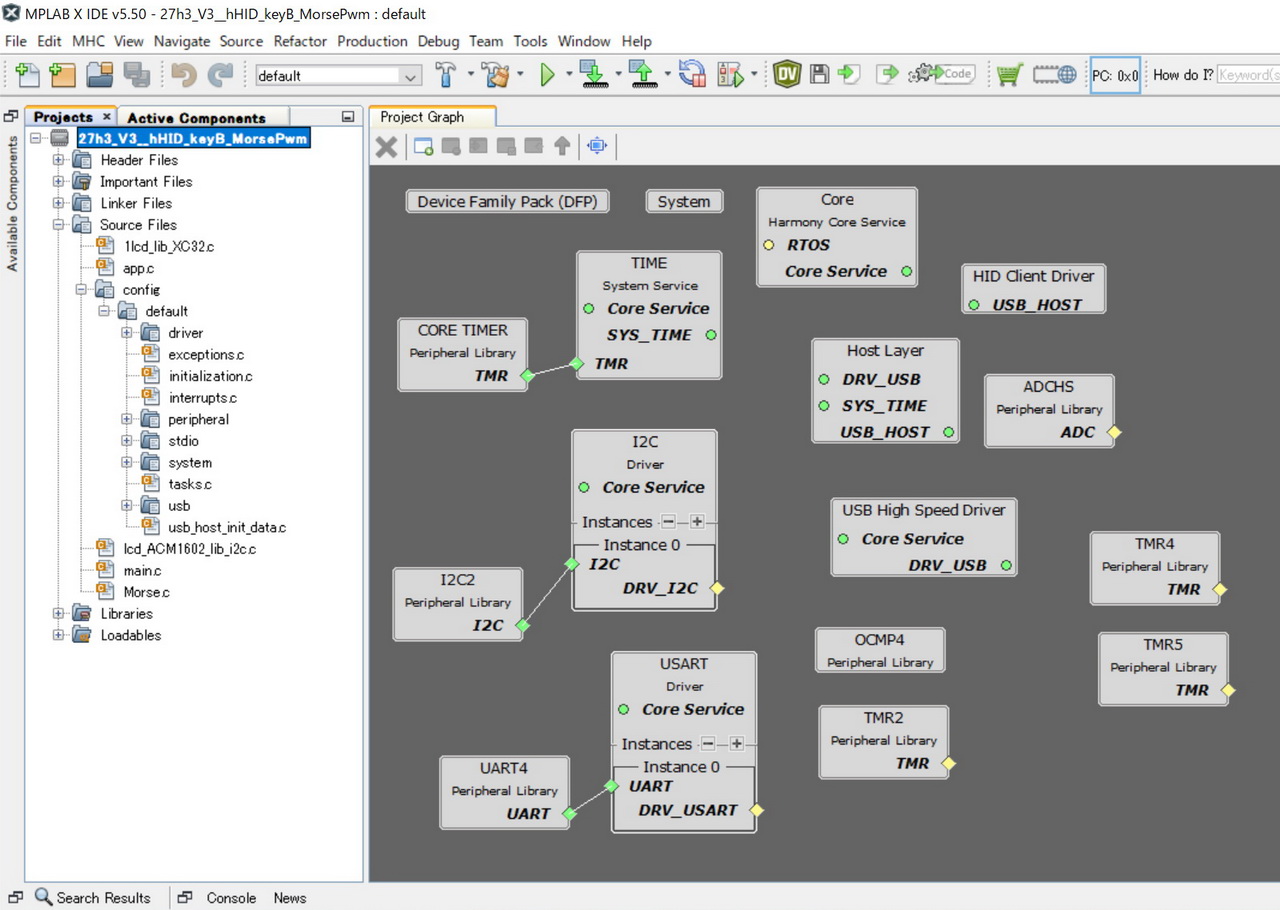Collapse the config folder
Viewport: 1280px width, 910px height.
[81, 290]
